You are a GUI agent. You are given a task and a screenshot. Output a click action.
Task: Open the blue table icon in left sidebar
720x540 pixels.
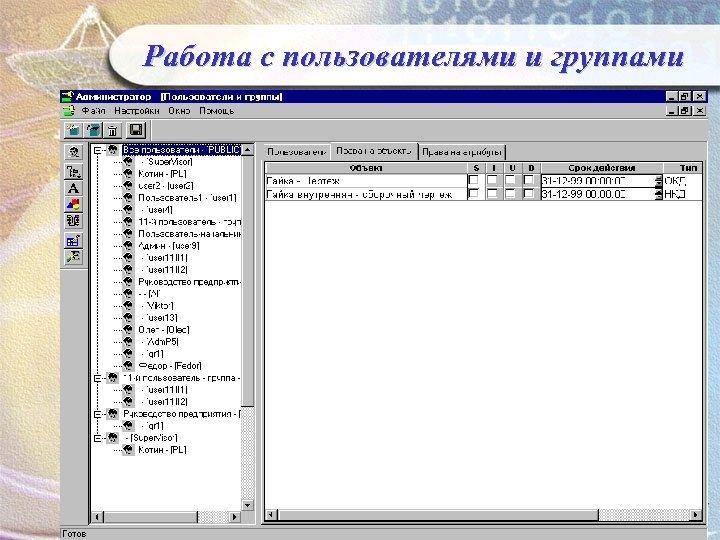tap(73, 241)
